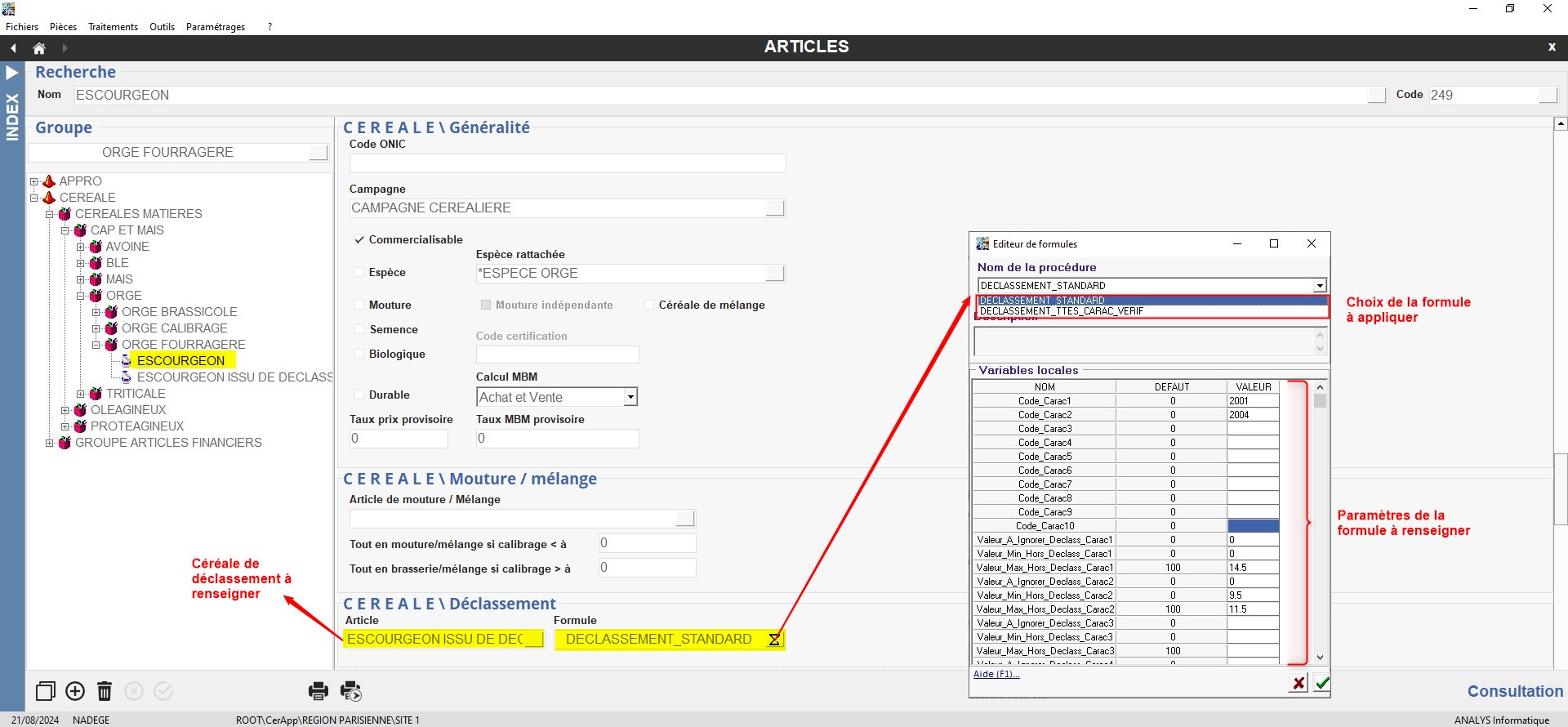Screen dimensions: 1568x727
Task: Expand the OLEAGINEUX tree node
Action: click(65, 410)
